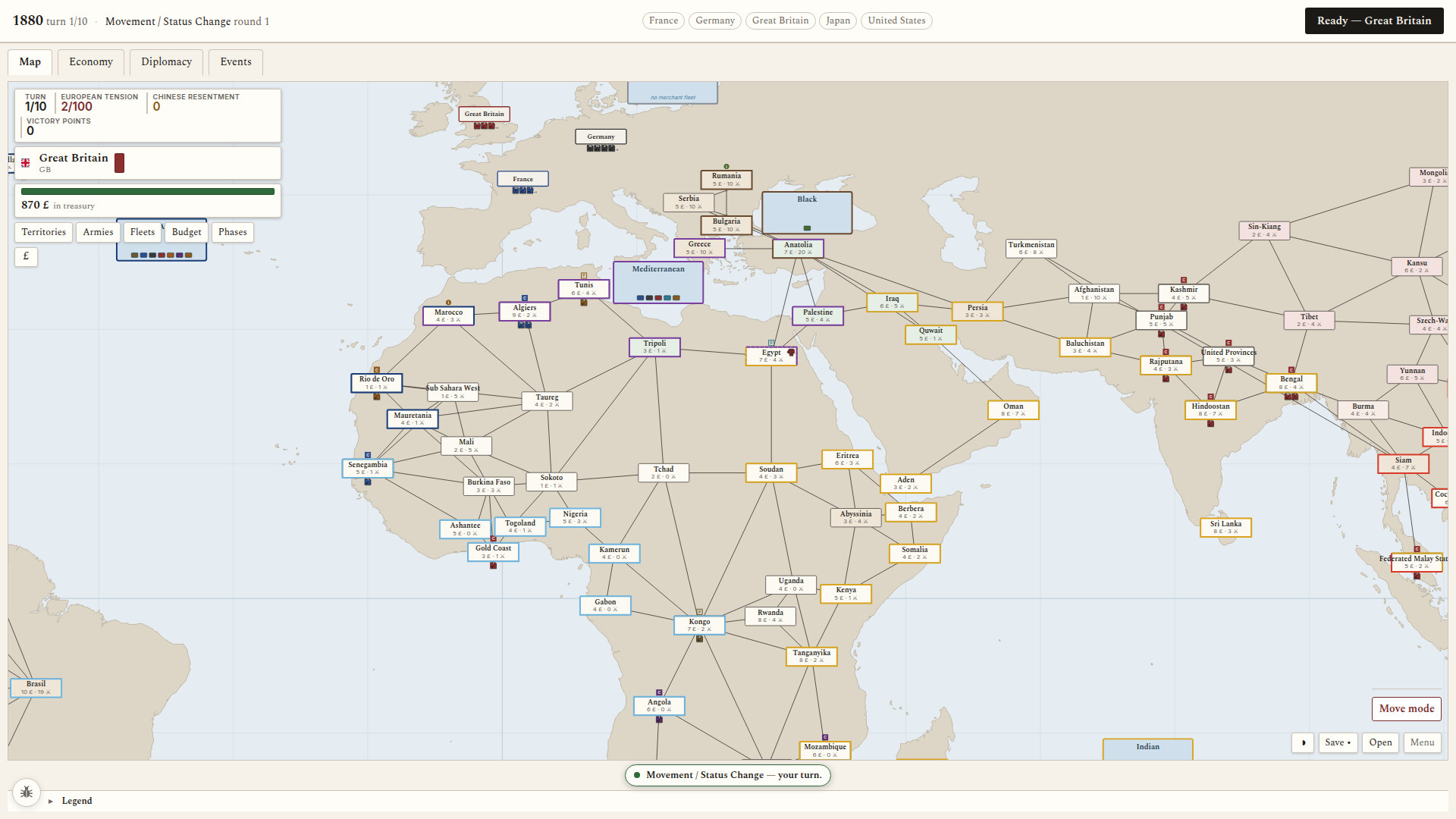Click the colony marker above Mozambique
Screen dimensions: 1456x819
click(825, 737)
